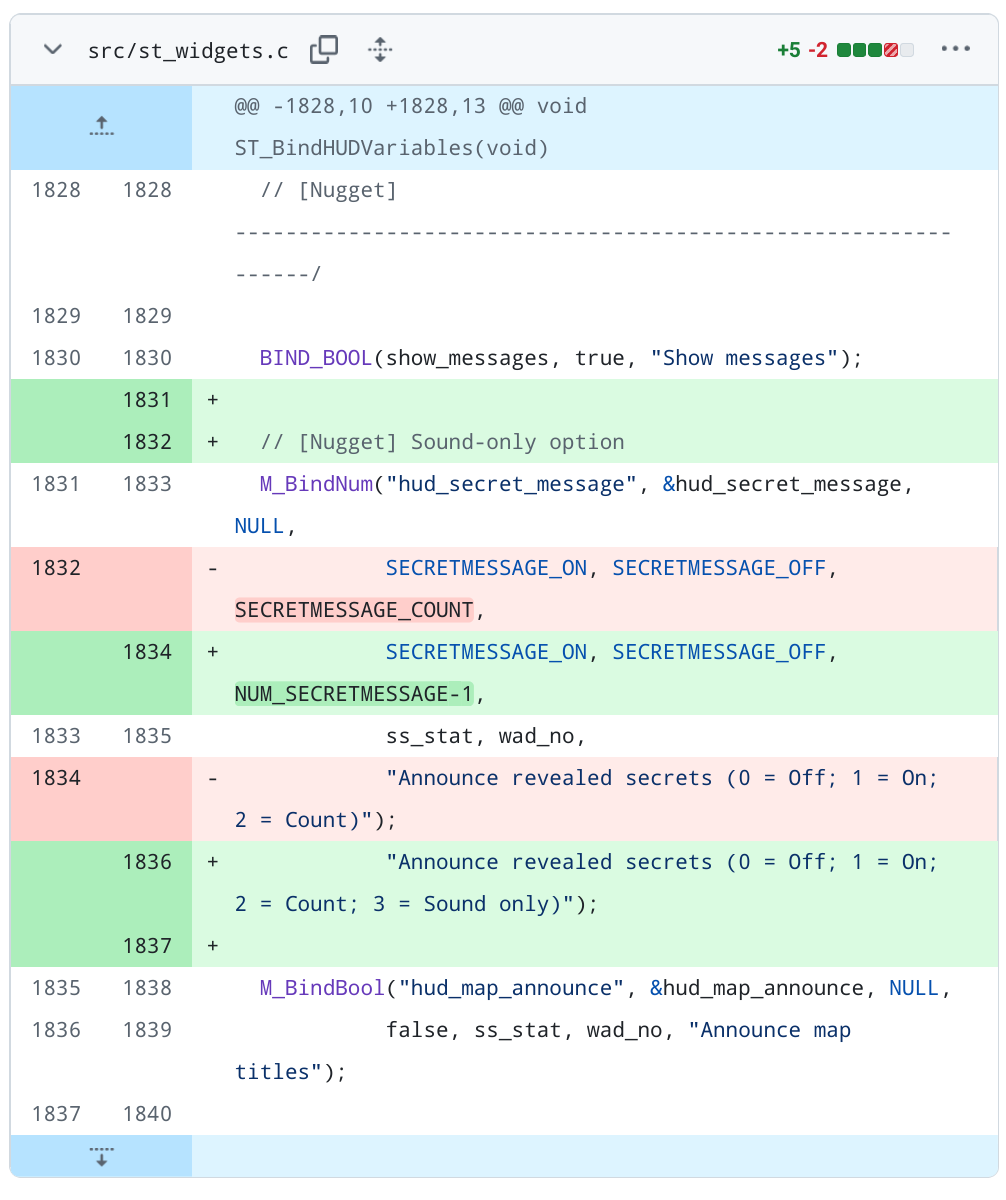
Task: Expand hidden lines below line 1840
Action: point(101,1156)
